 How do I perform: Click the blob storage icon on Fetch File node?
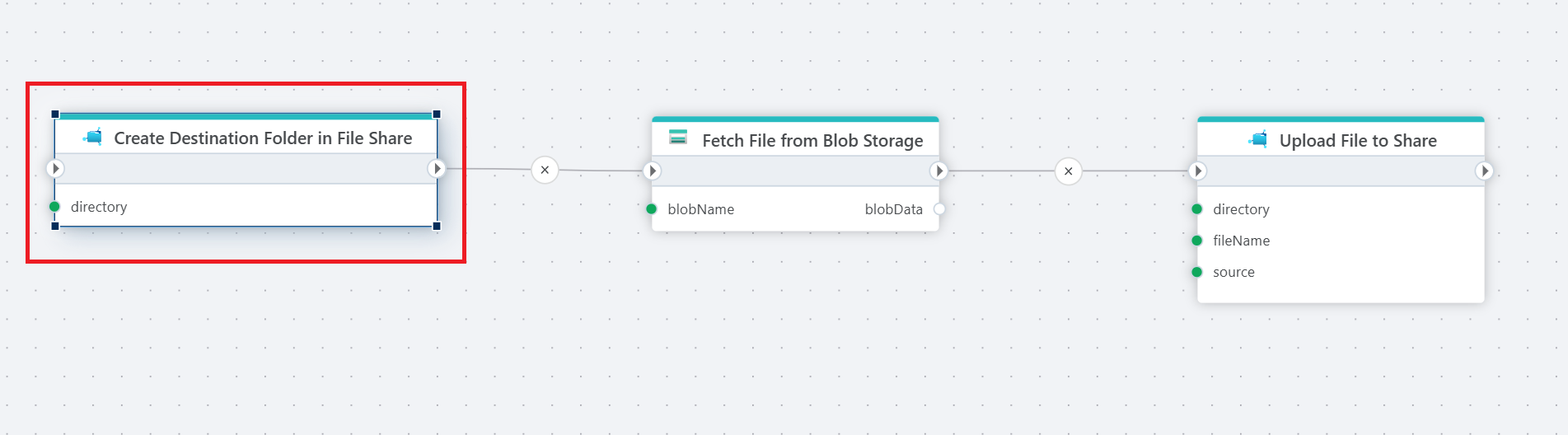click(x=678, y=138)
